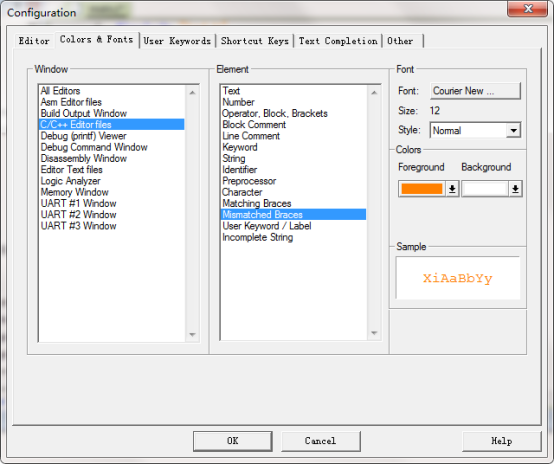Viewport: 554px width, 464px height.
Task: Close the Configuration dialog window
Action: coord(528,8)
